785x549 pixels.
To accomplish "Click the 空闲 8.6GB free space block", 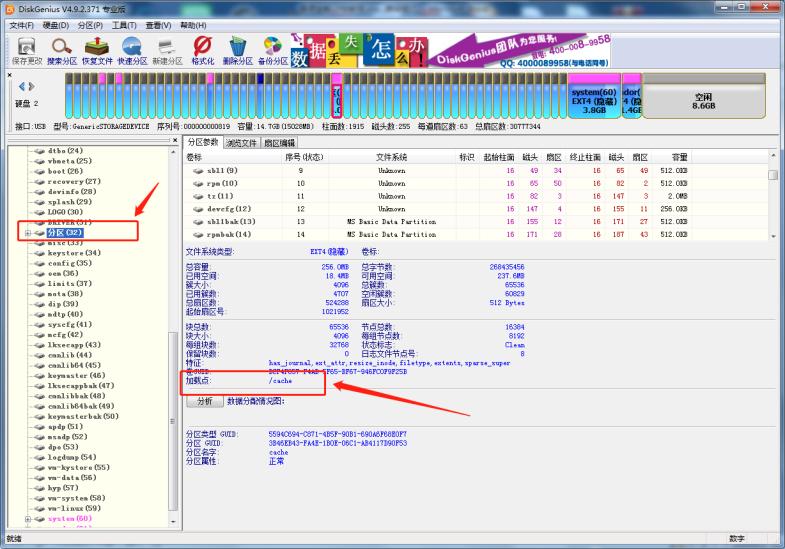I will [x=702, y=100].
